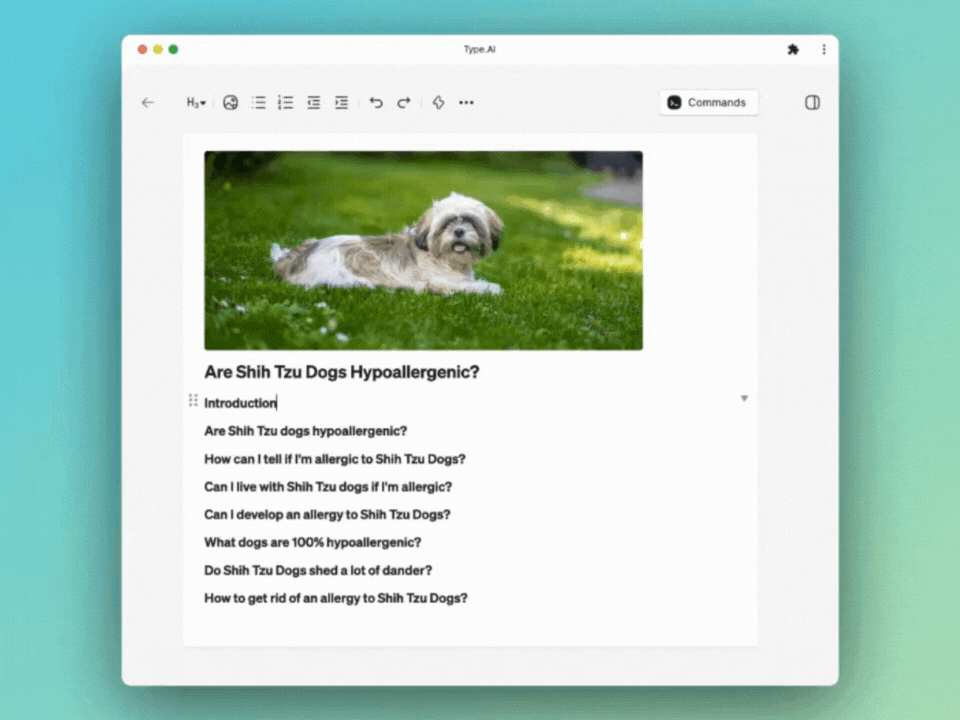Open the more options ellipsis in toolbar

(x=467, y=103)
